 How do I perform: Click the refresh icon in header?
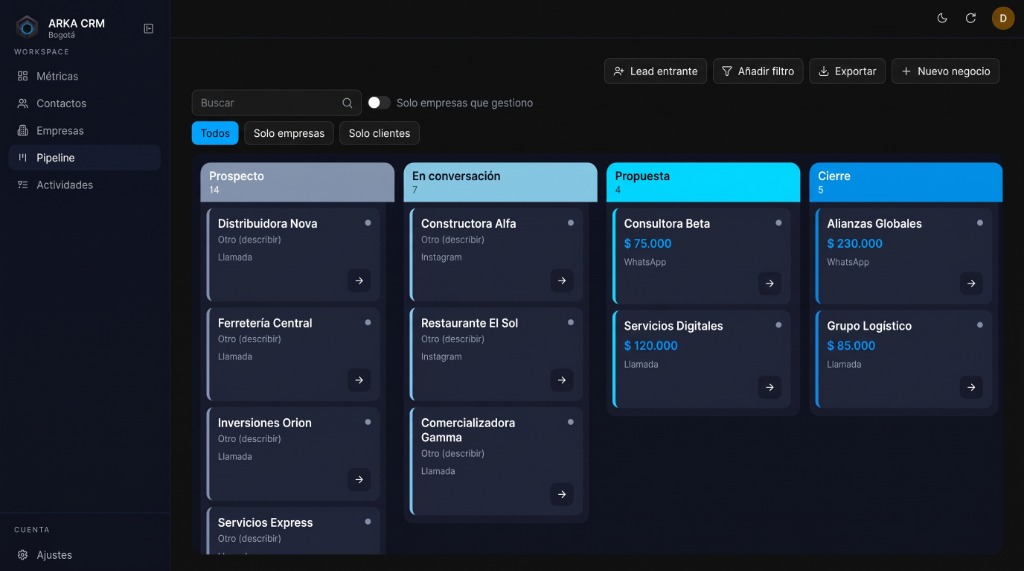click(970, 18)
